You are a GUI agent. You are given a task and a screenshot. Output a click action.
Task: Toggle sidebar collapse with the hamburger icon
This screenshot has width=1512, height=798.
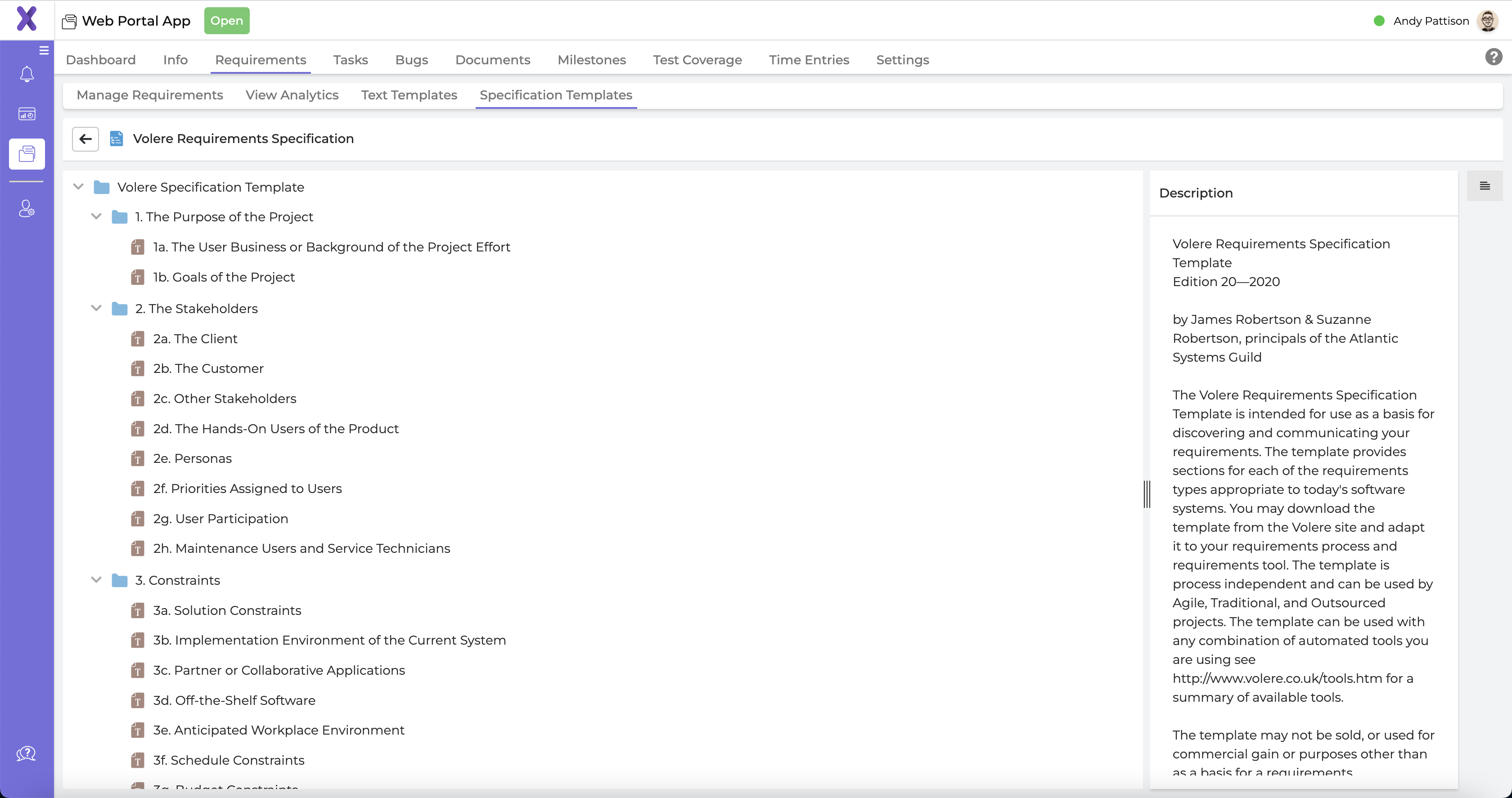(x=44, y=50)
